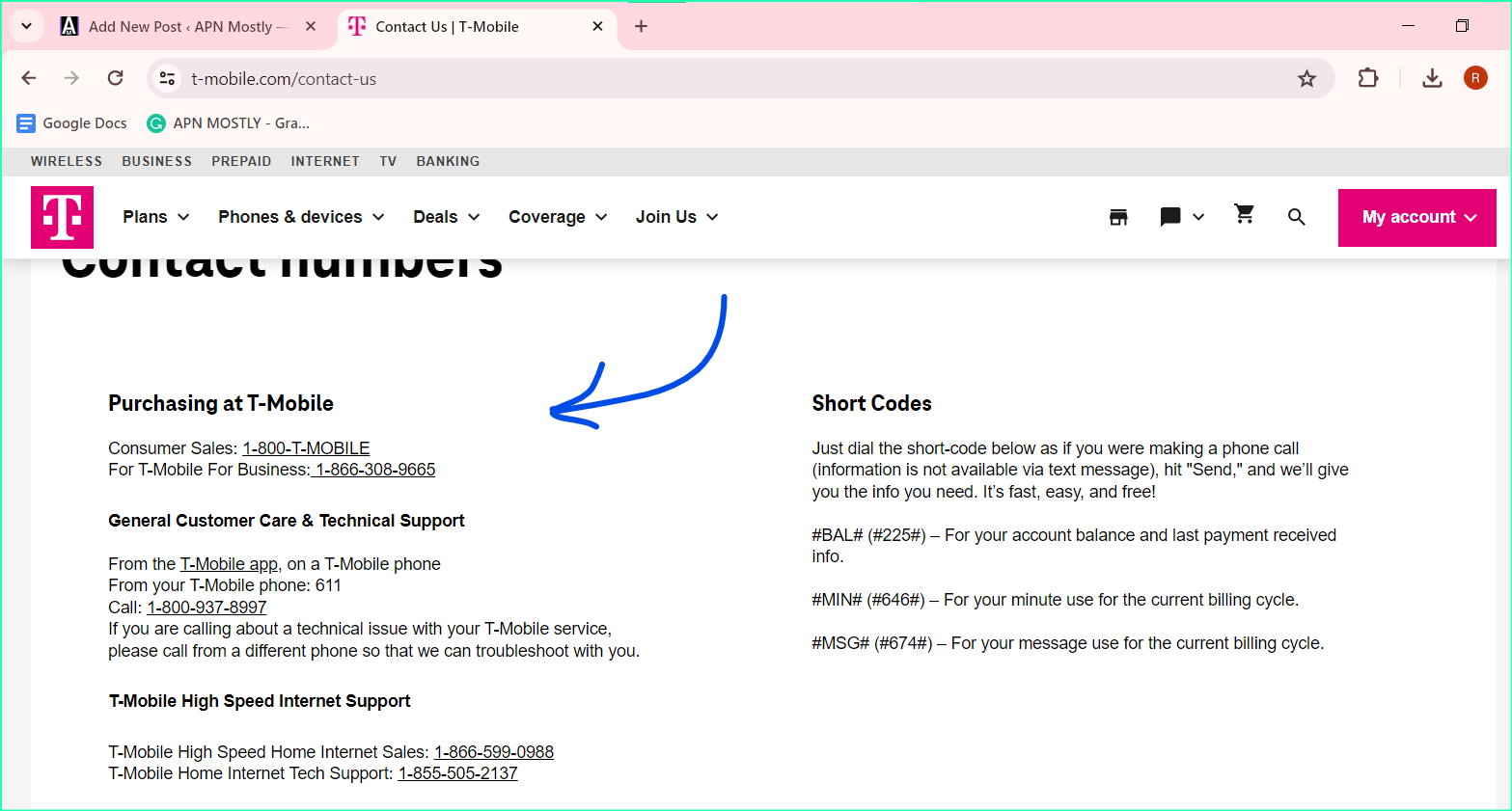This screenshot has height=811, width=1512.
Task: Click the site settings icon in address bar
Action: (166, 78)
